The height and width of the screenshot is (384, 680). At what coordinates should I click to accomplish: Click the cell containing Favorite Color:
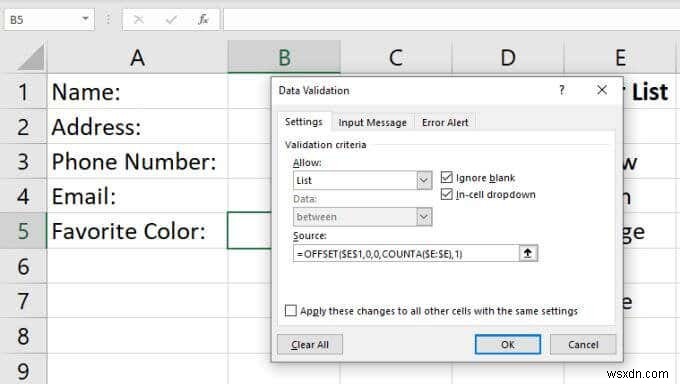click(x=137, y=231)
